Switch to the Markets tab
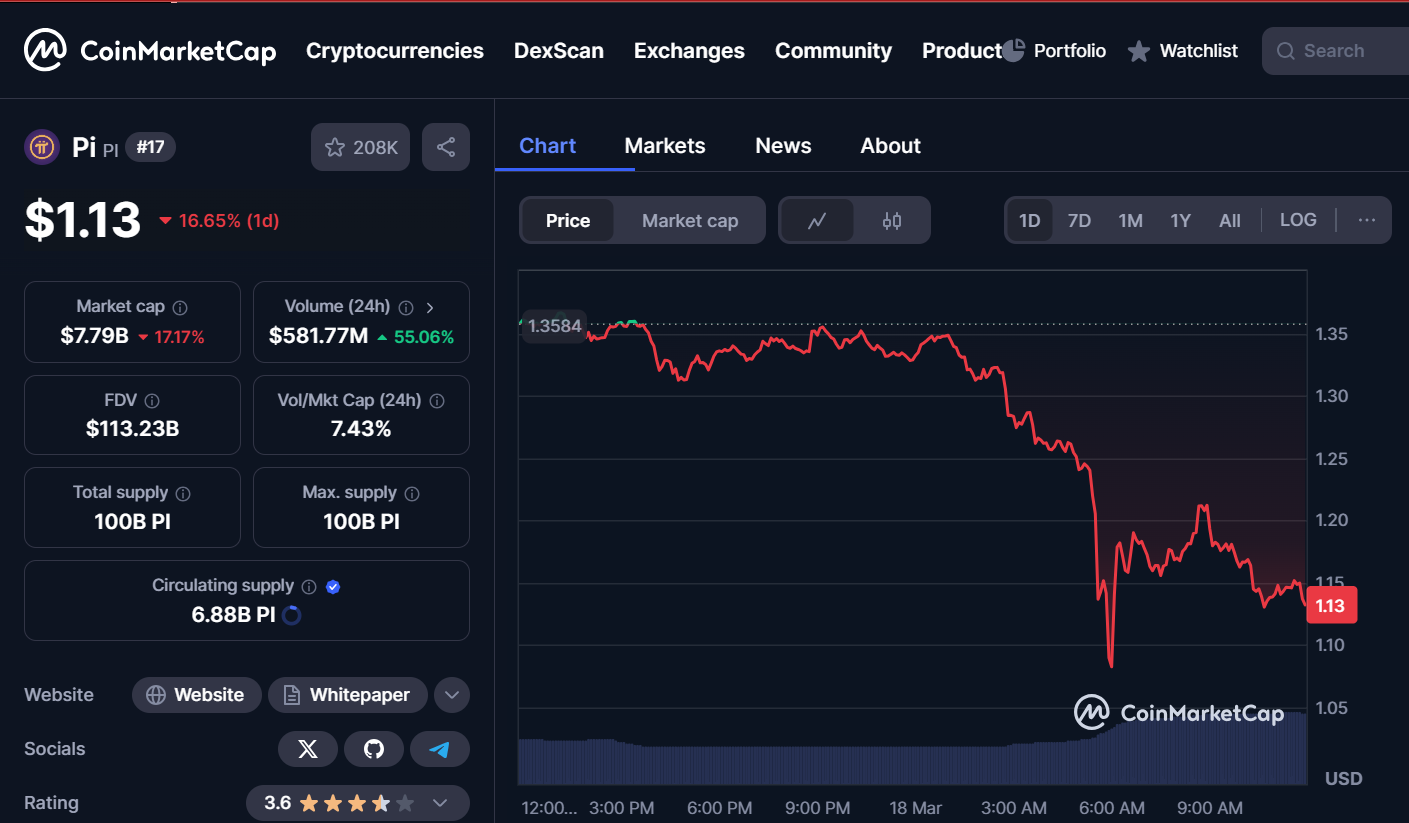1409x823 pixels. tap(664, 145)
